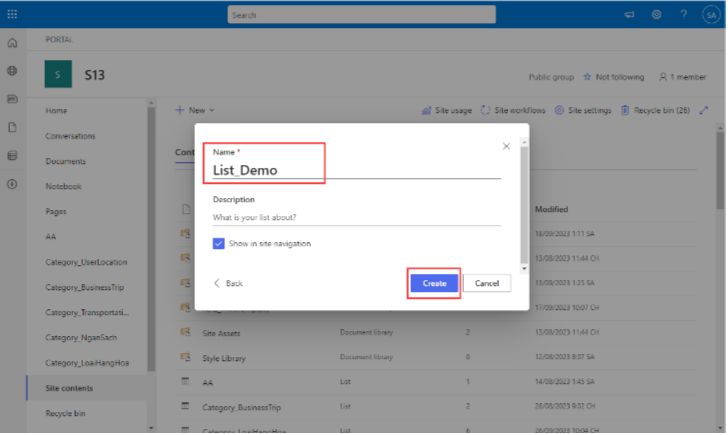Click the S13 site logo tile

tap(59, 75)
